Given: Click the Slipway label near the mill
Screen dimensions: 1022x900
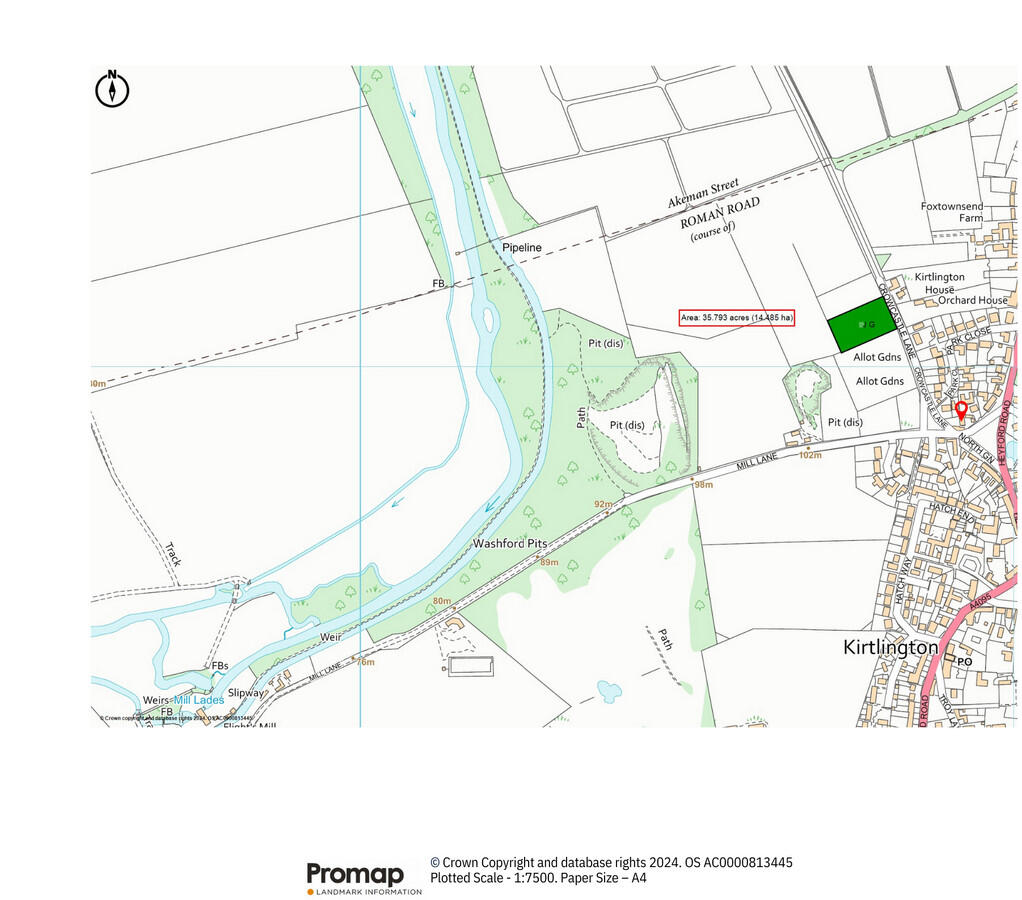Looking at the screenshot, I should (x=246, y=692).
